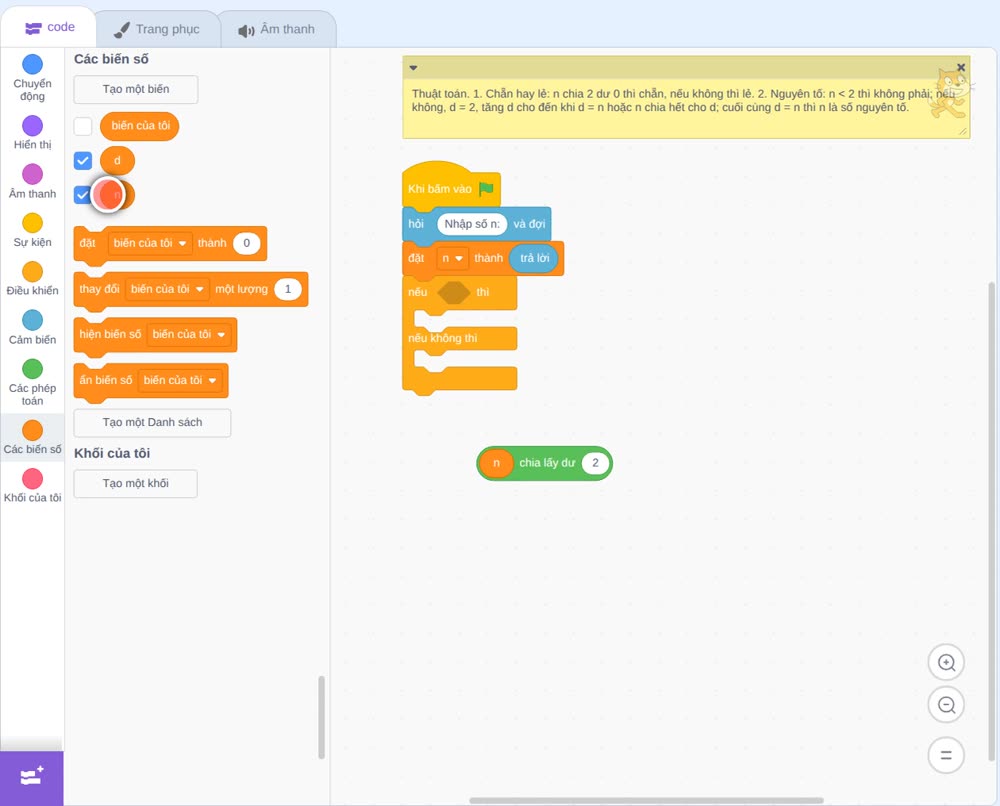Click the workspace horizontal scrollbar
This screenshot has height=806, width=1000.
click(646, 800)
